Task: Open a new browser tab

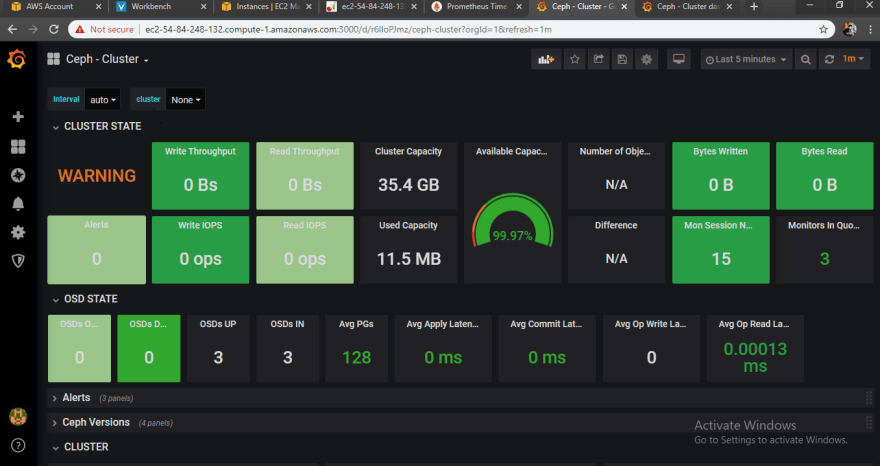Action: coord(754,7)
